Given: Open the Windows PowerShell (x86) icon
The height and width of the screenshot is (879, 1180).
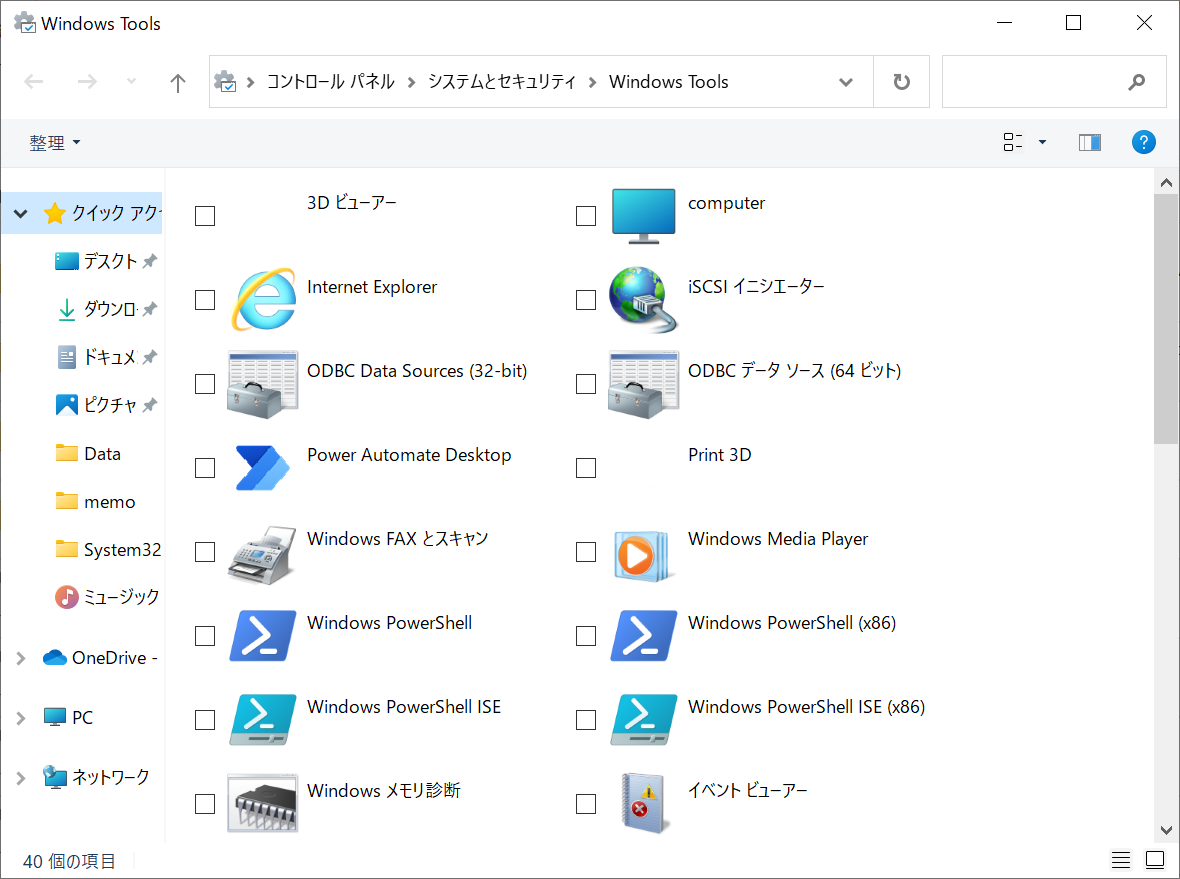Looking at the screenshot, I should click(x=643, y=636).
